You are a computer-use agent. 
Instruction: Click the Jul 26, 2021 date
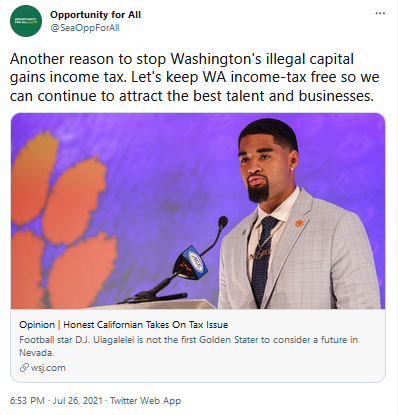coord(78,400)
